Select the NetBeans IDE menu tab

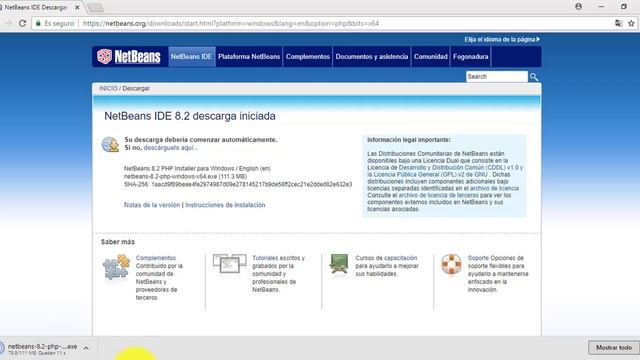click(191, 57)
